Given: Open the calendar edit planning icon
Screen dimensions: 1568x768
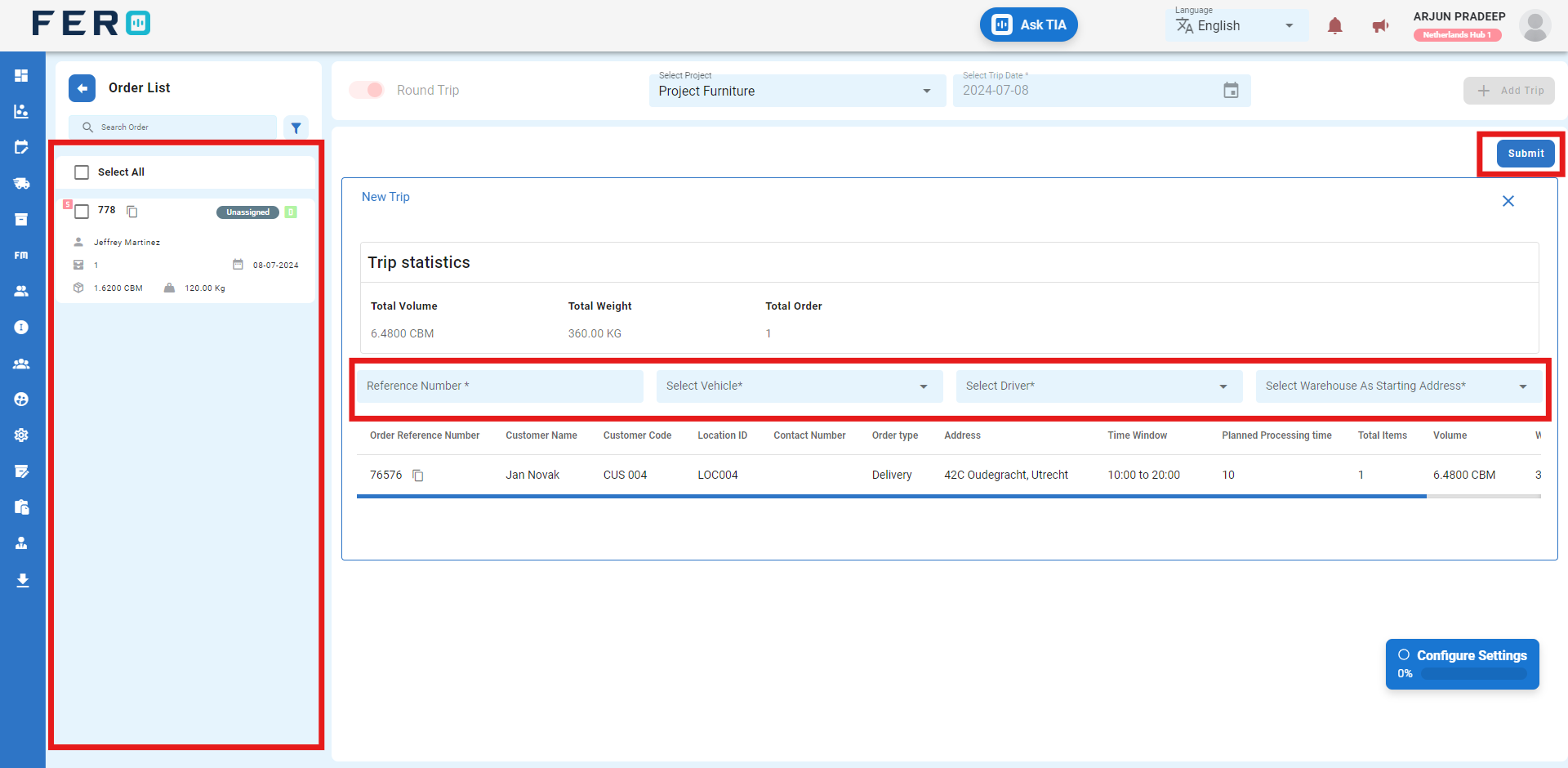Looking at the screenshot, I should tap(21, 147).
